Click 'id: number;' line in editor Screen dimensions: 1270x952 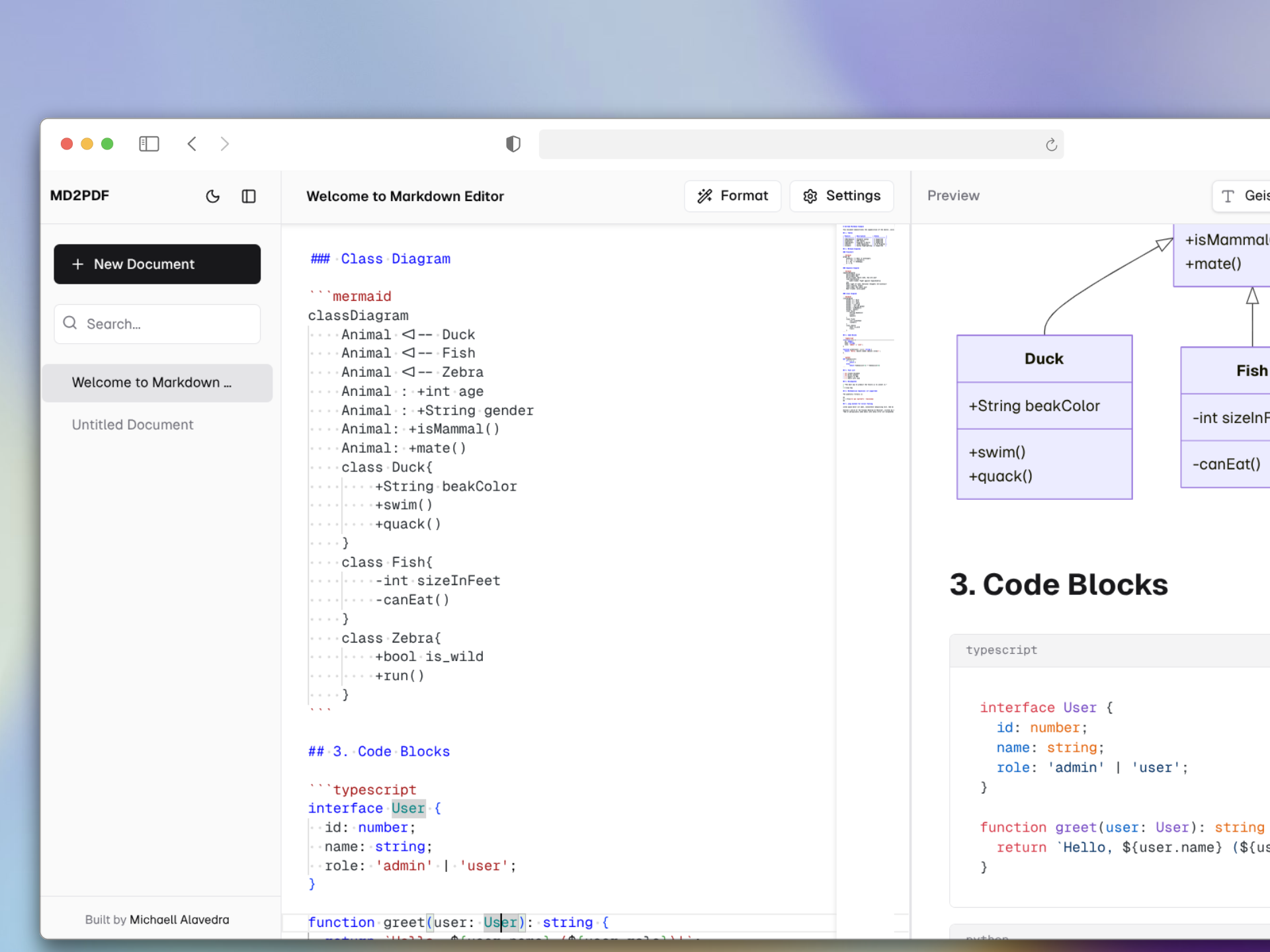coord(370,828)
